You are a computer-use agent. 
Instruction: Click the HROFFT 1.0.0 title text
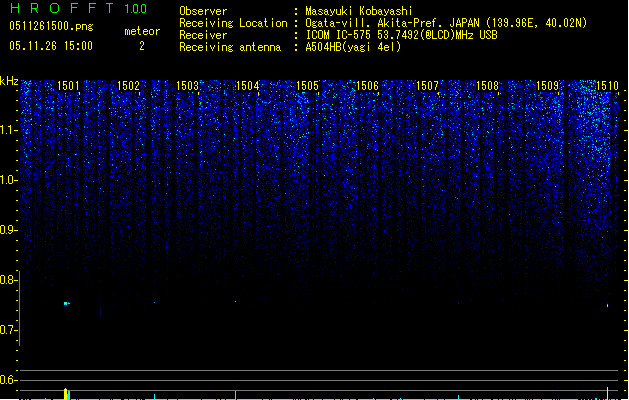(x=79, y=8)
